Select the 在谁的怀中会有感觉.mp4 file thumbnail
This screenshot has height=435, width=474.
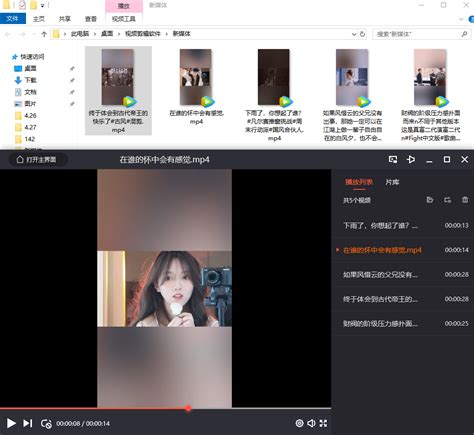(196, 77)
